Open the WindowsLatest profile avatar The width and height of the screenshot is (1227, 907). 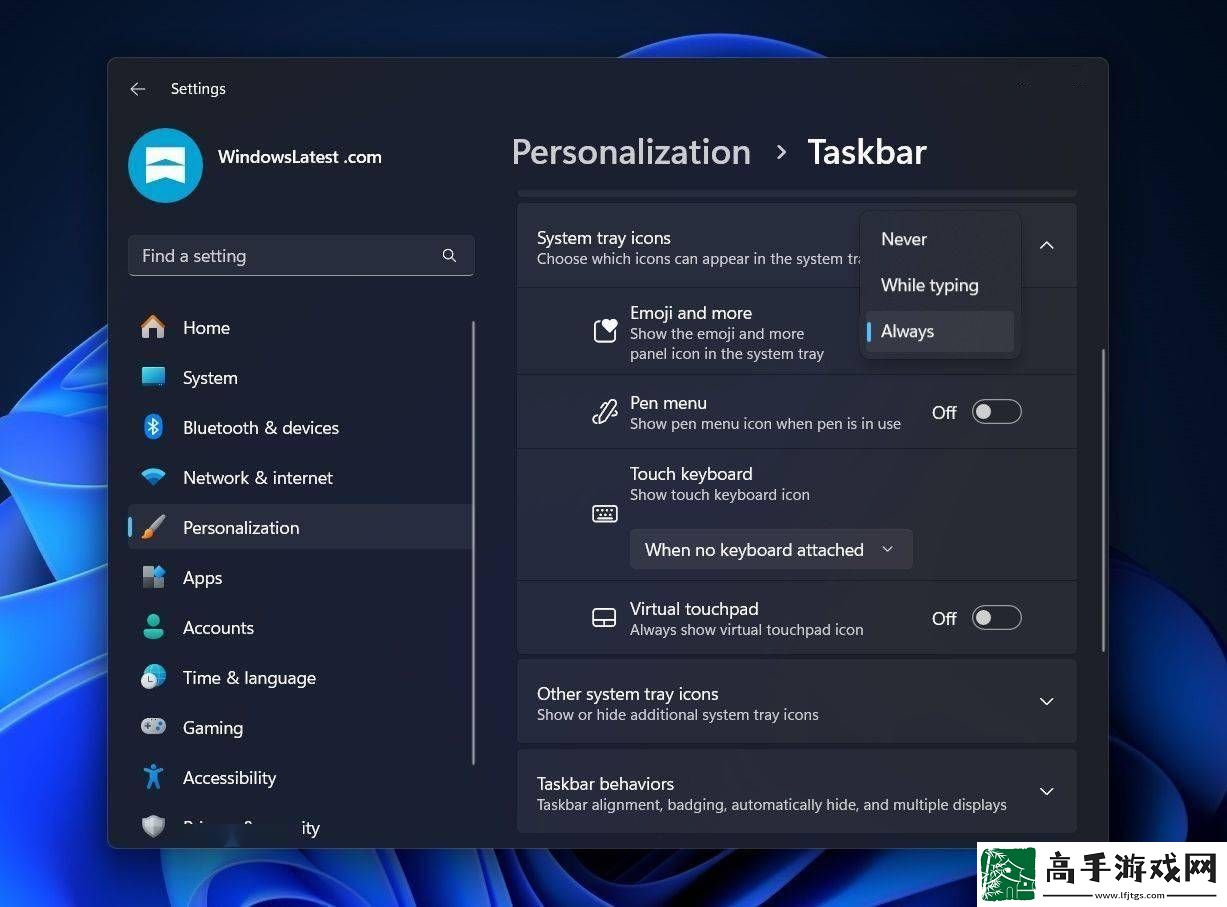click(166, 165)
